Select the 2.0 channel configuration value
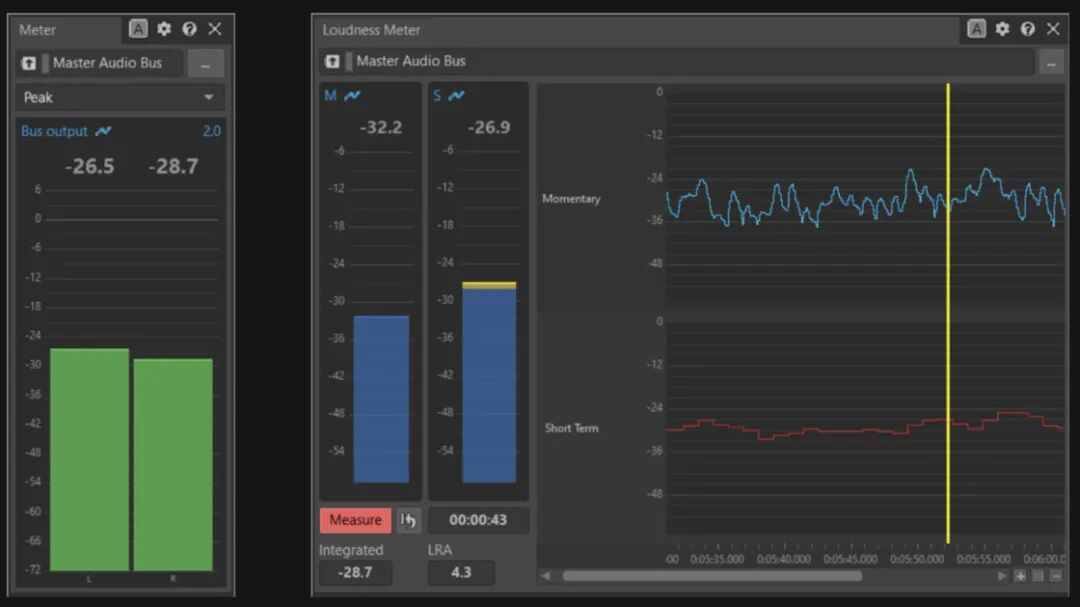Viewport: 1080px width, 607px height. pyautogui.click(x=211, y=131)
